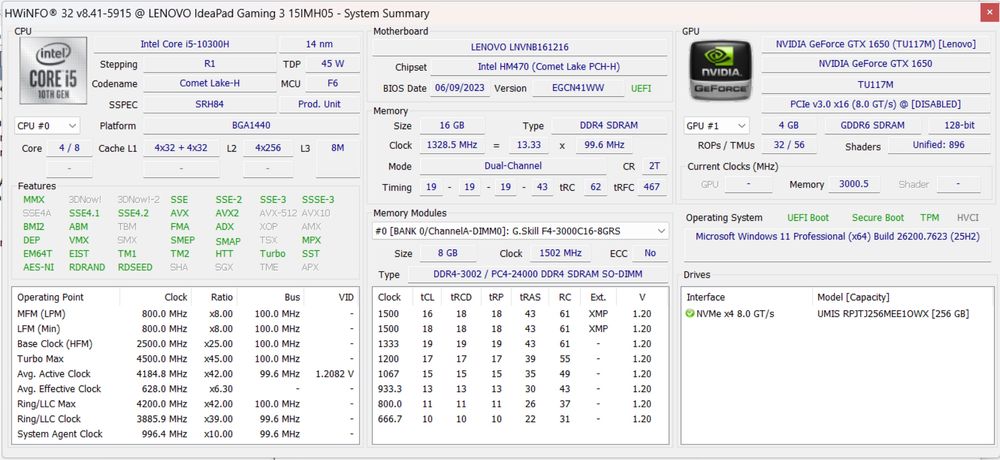This screenshot has height=460, width=1000.
Task: Click the NVIDIA GeForce logo image
Action: (721, 70)
